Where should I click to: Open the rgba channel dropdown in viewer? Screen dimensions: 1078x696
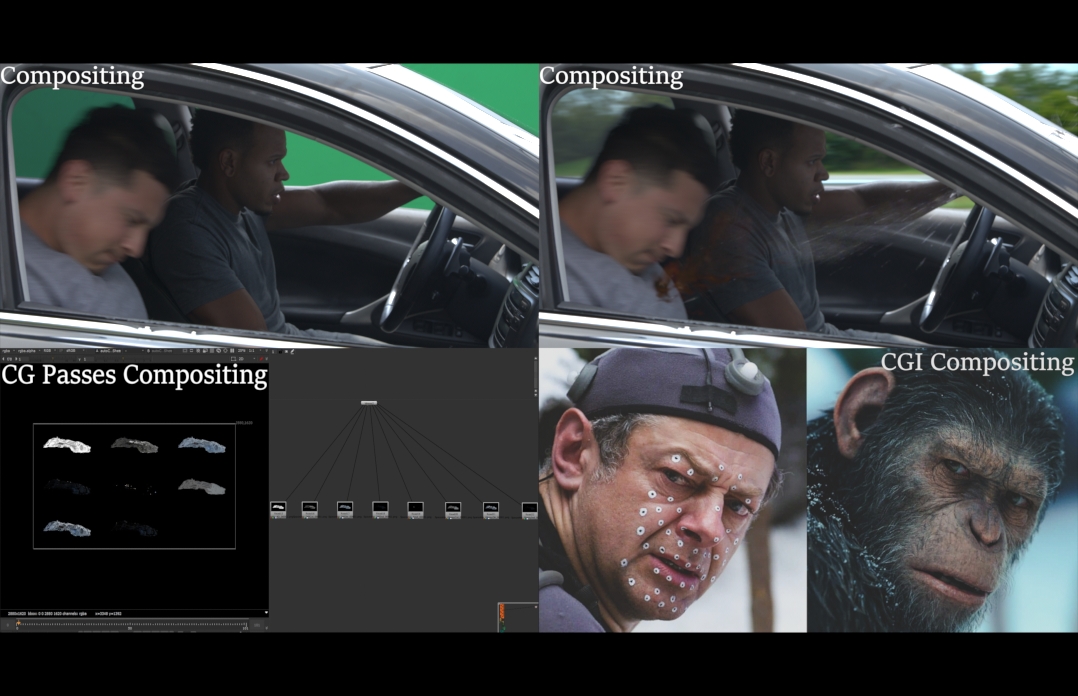click(8, 351)
